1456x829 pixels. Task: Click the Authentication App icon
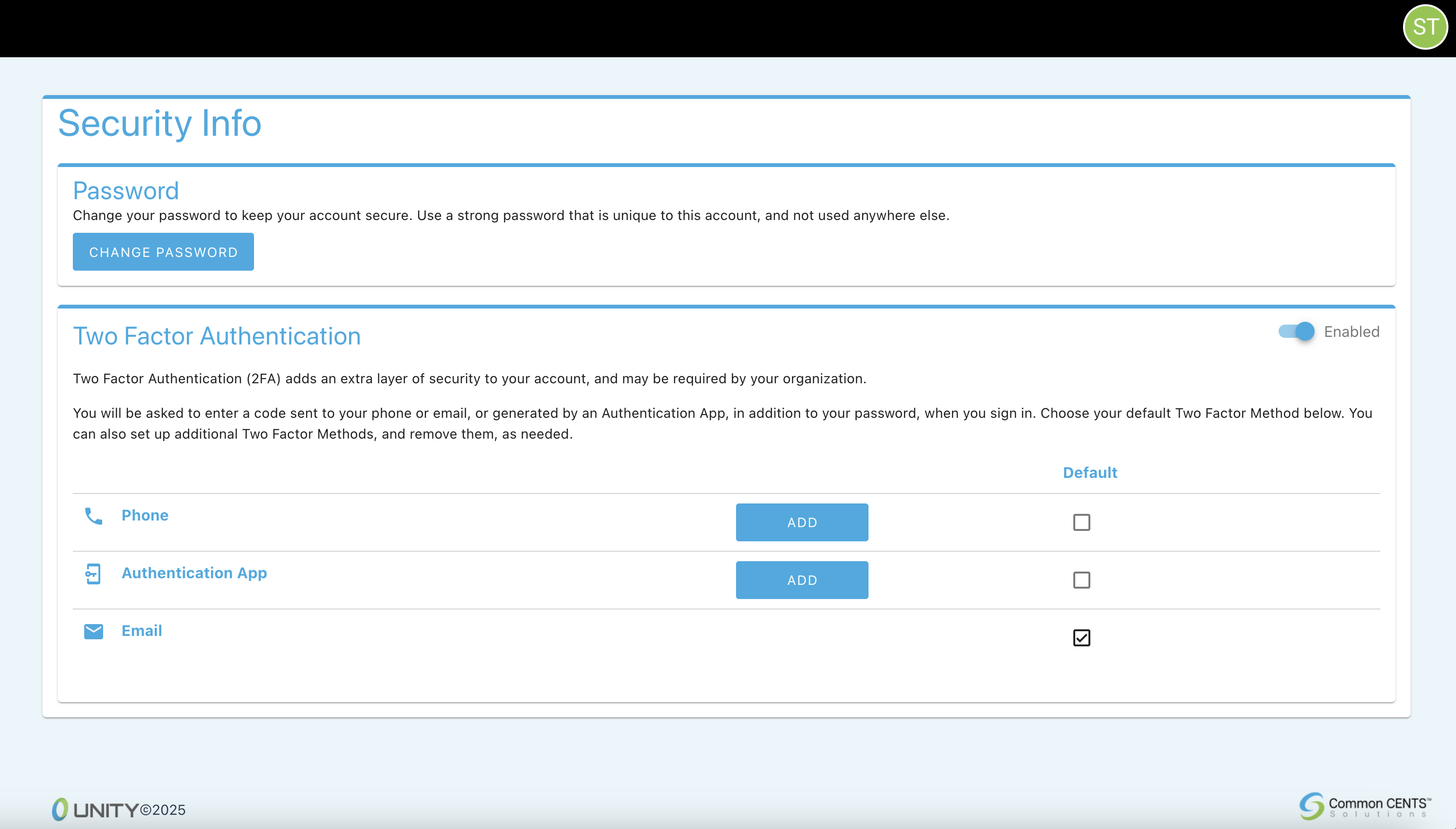[93, 574]
